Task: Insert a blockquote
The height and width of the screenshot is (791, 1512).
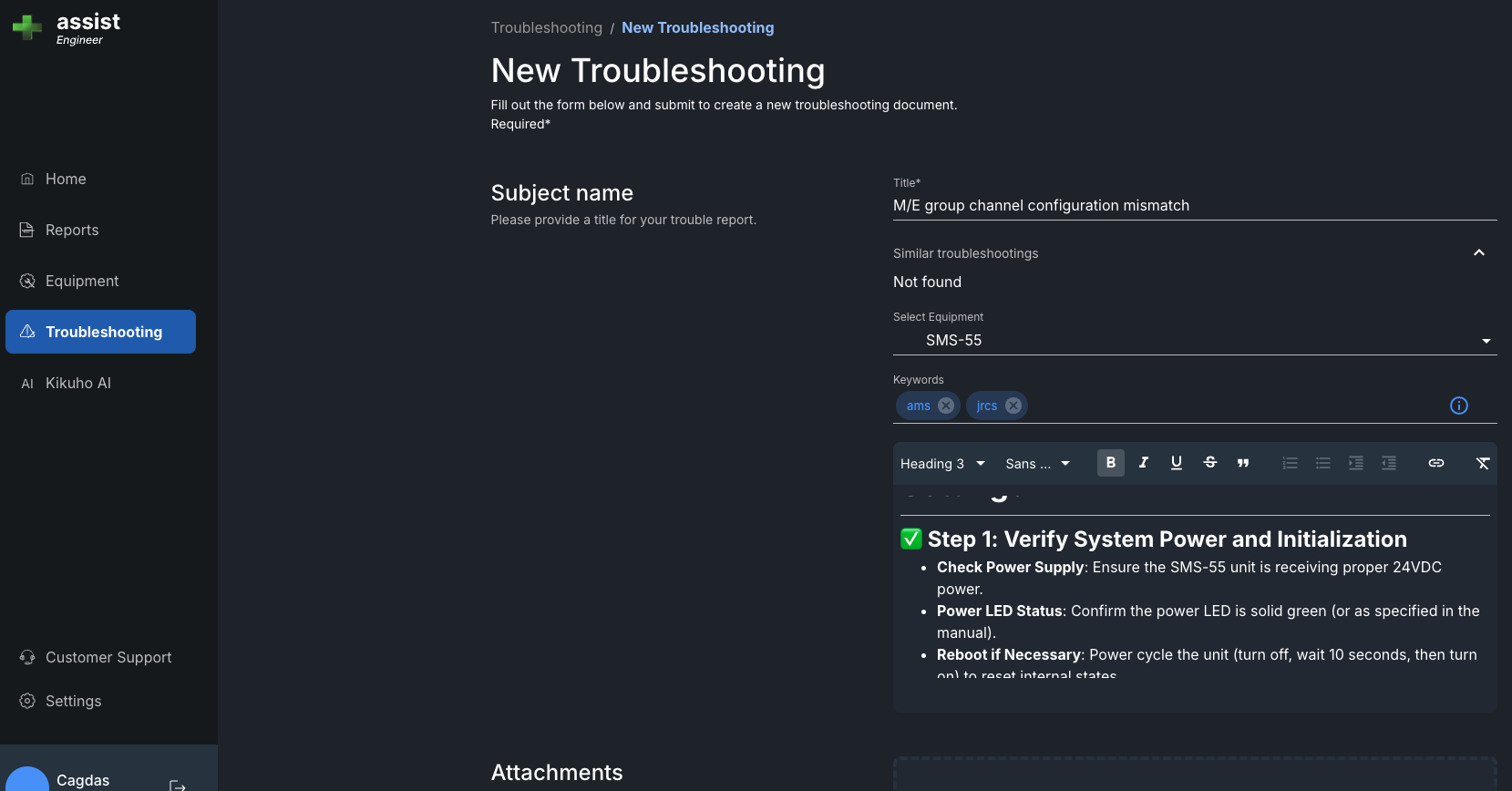Action: (x=1242, y=463)
